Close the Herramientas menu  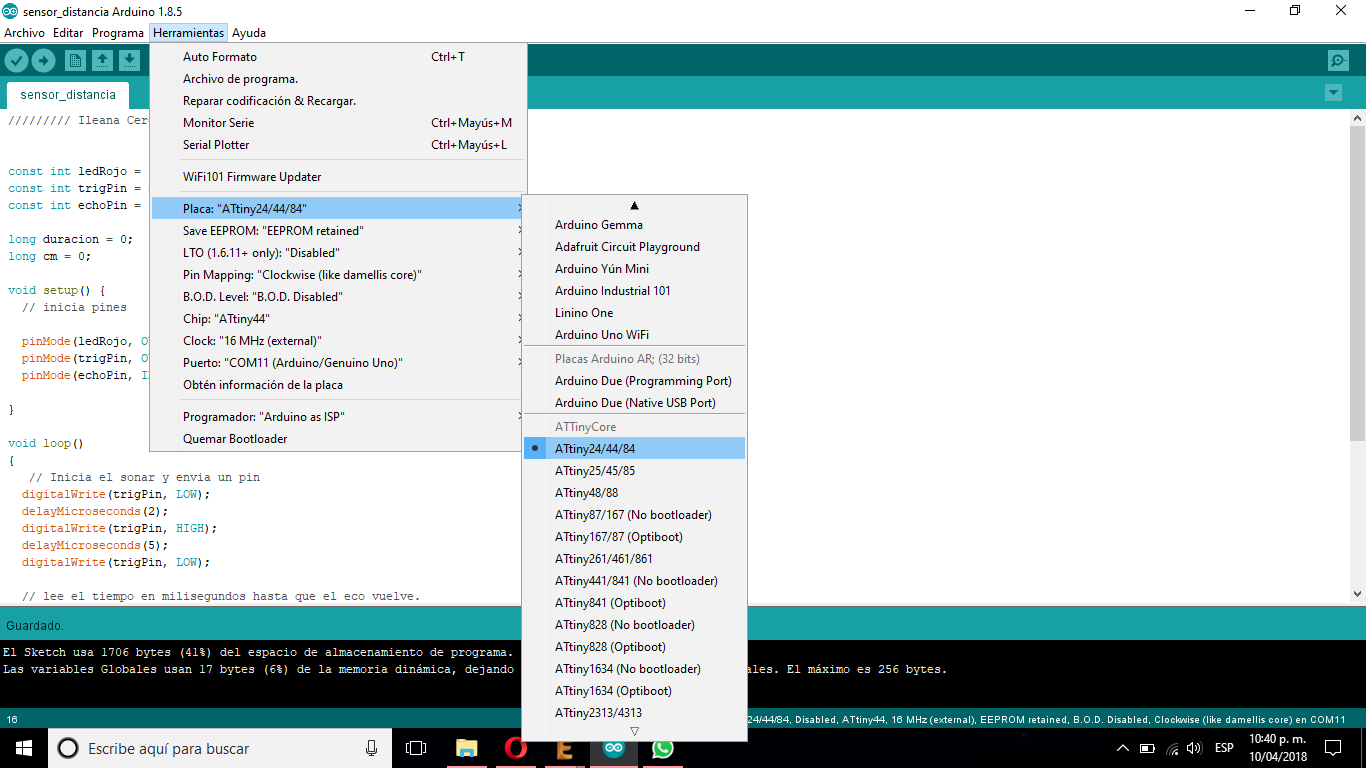[x=189, y=33]
